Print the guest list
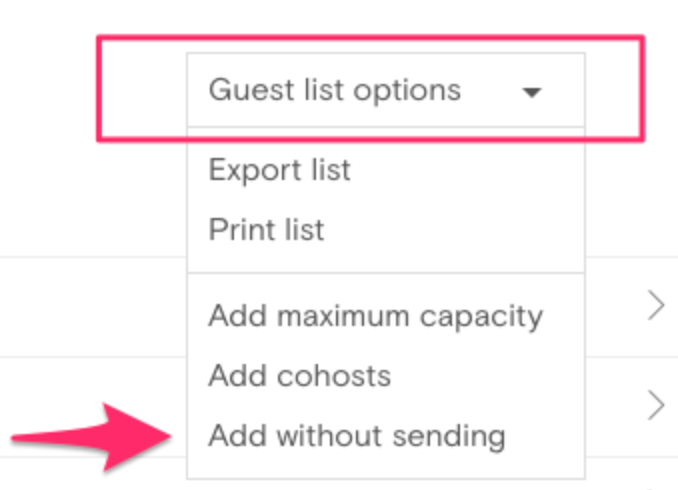678x490 pixels. click(x=267, y=230)
